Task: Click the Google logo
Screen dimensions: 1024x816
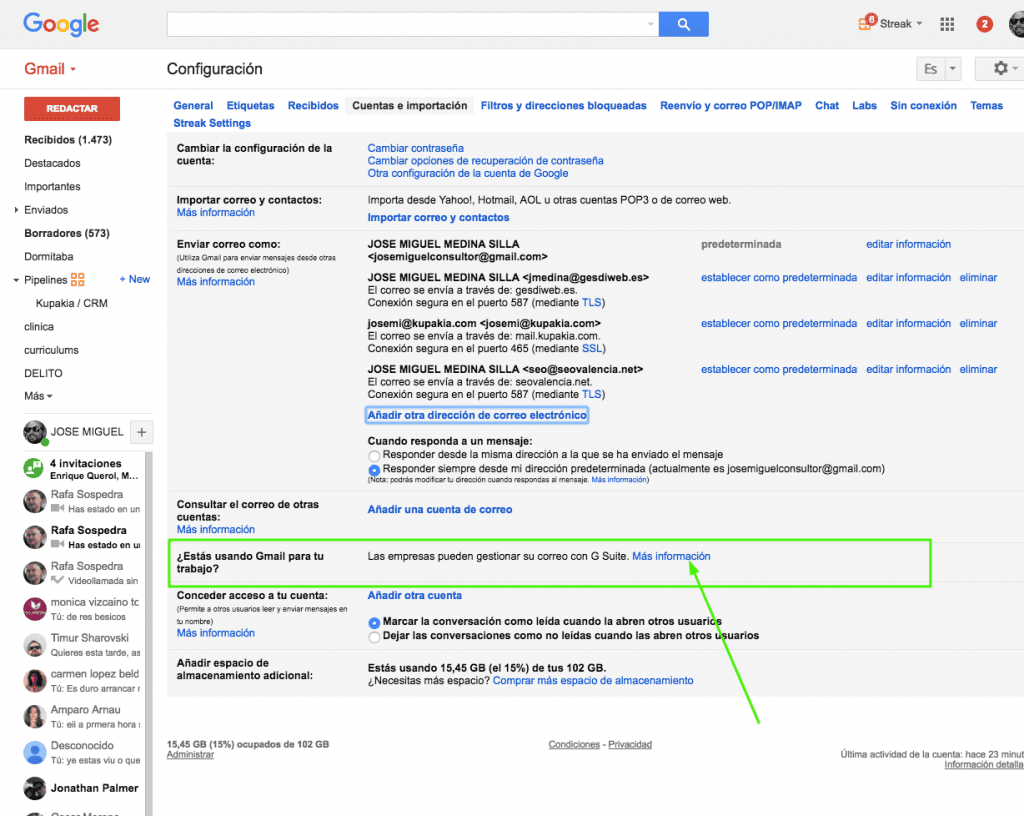Action: coord(60,24)
